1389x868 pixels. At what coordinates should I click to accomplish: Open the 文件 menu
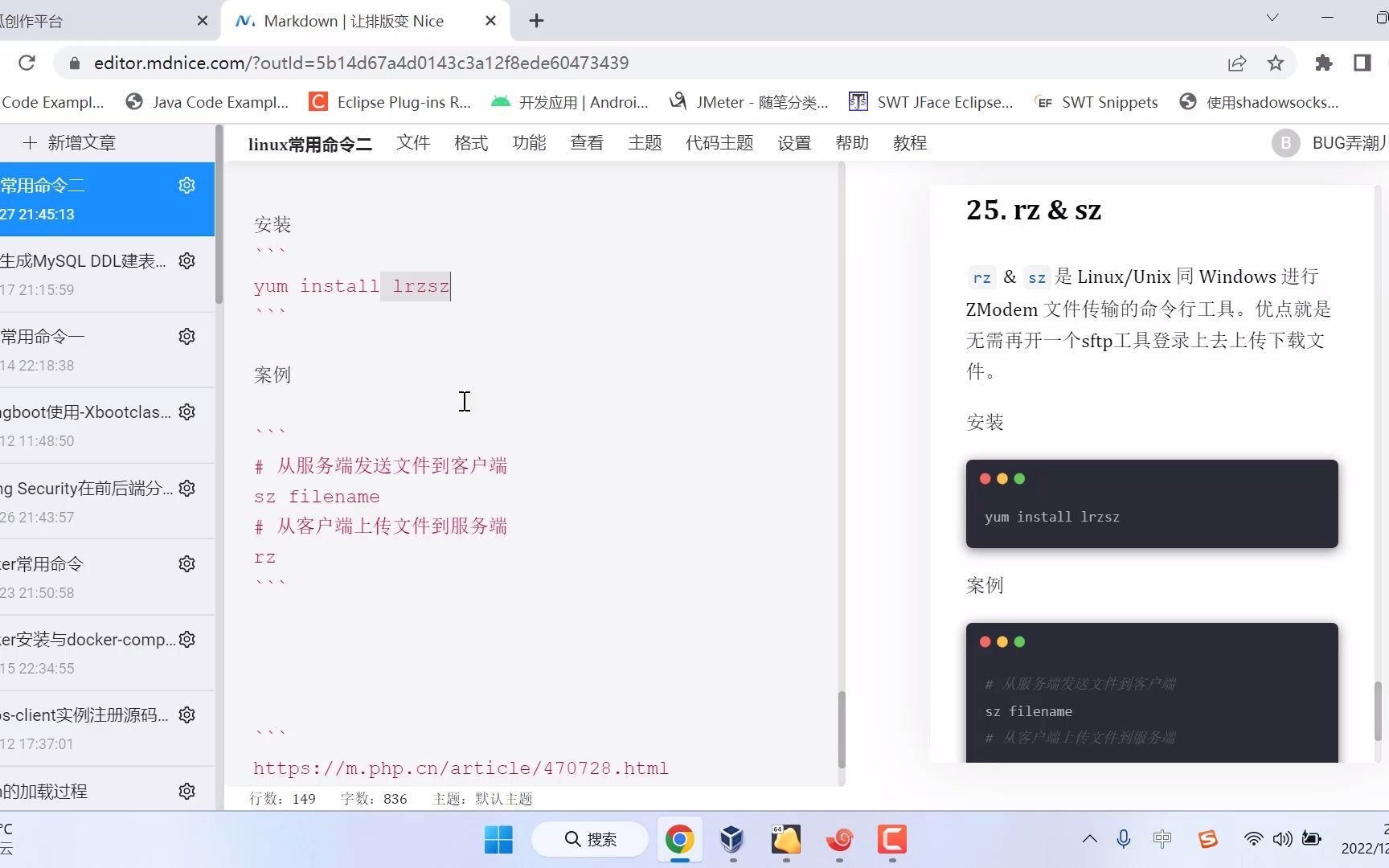click(x=413, y=143)
